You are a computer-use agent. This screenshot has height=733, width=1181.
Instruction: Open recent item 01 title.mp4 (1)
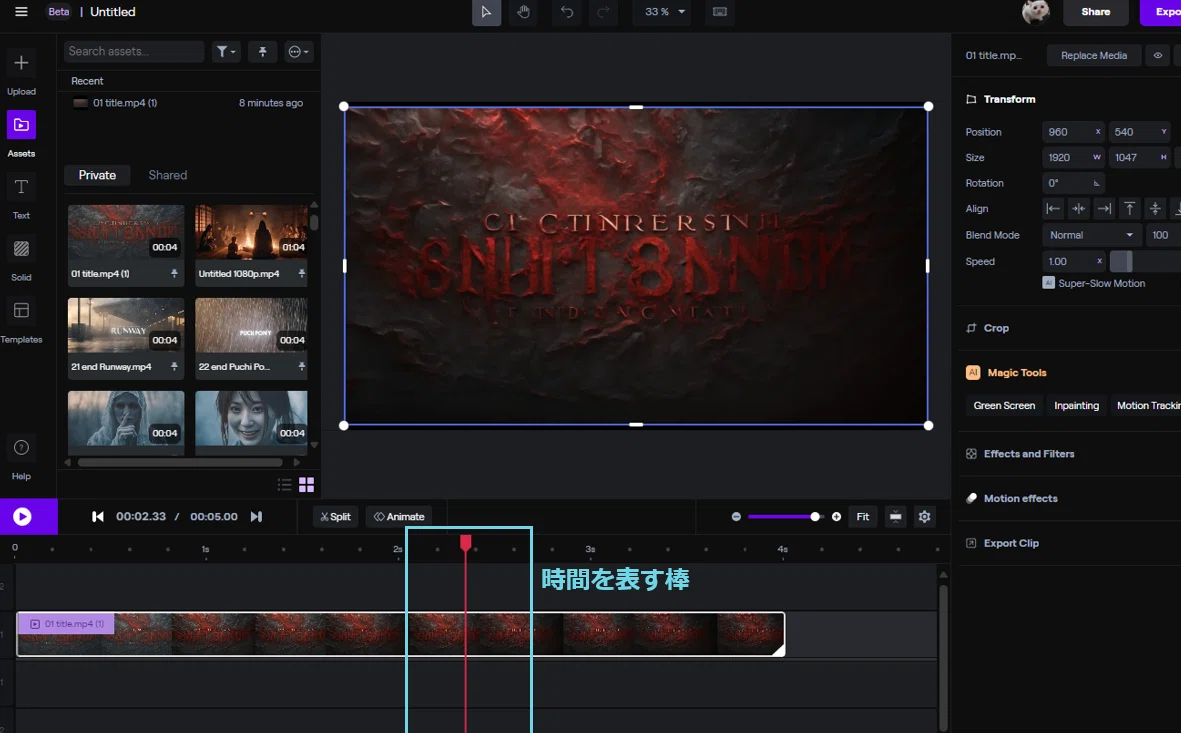pyautogui.click(x=188, y=103)
